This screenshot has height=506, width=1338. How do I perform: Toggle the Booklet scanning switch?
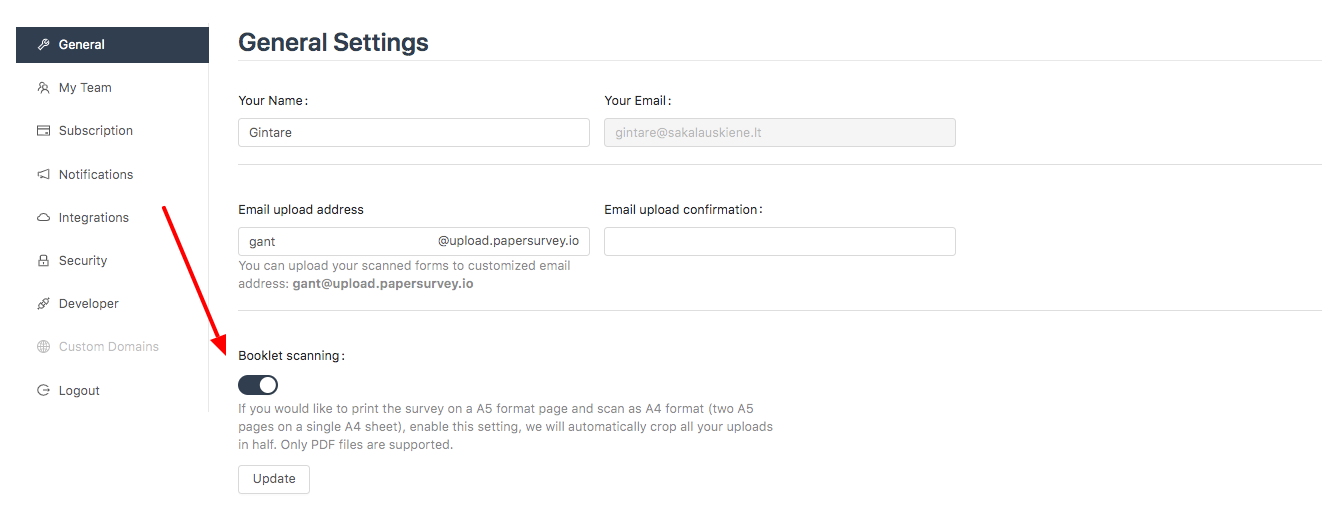[x=258, y=385]
